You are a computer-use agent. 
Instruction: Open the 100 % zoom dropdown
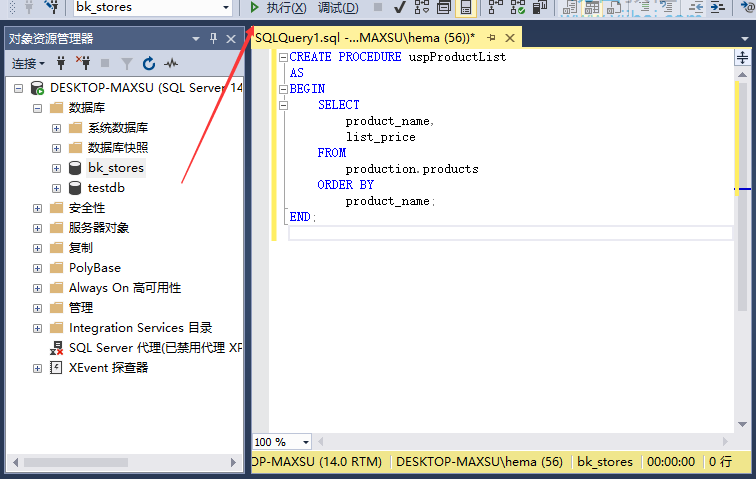pyautogui.click(x=306, y=442)
